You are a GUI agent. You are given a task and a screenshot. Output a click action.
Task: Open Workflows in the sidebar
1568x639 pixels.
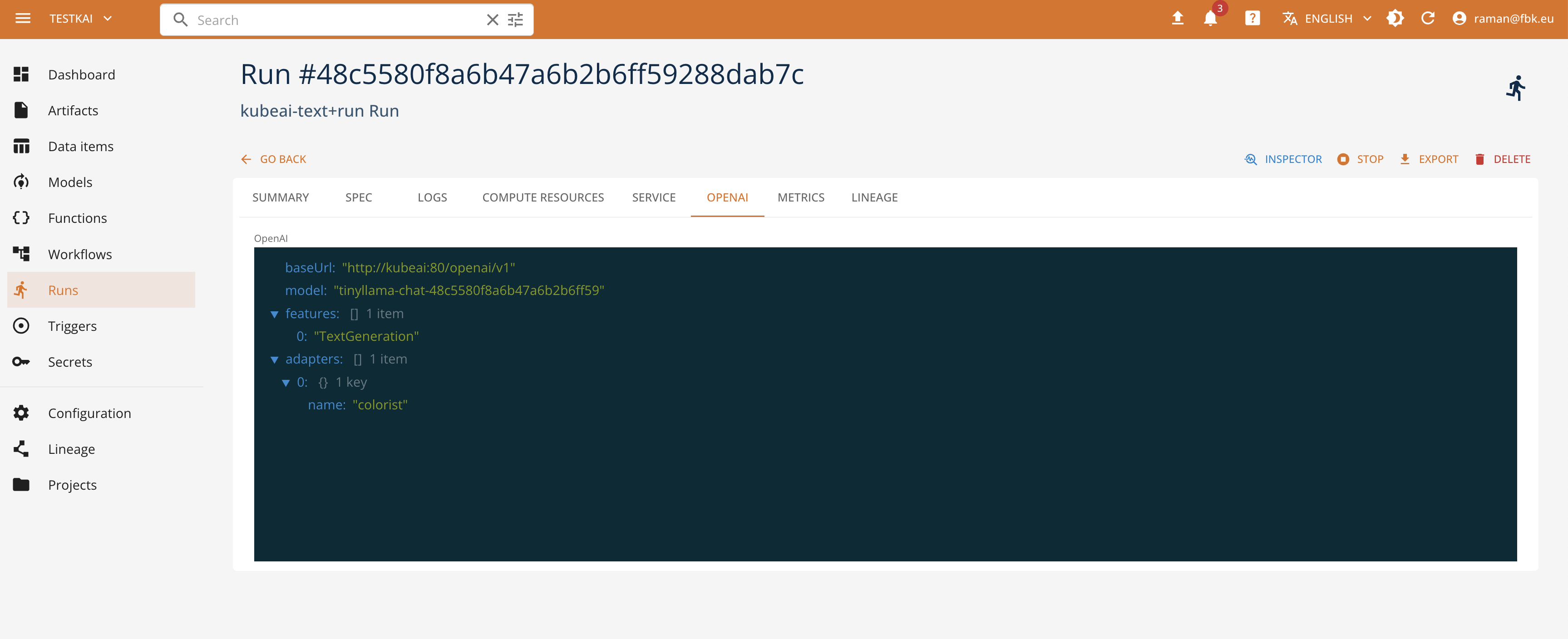pos(80,254)
